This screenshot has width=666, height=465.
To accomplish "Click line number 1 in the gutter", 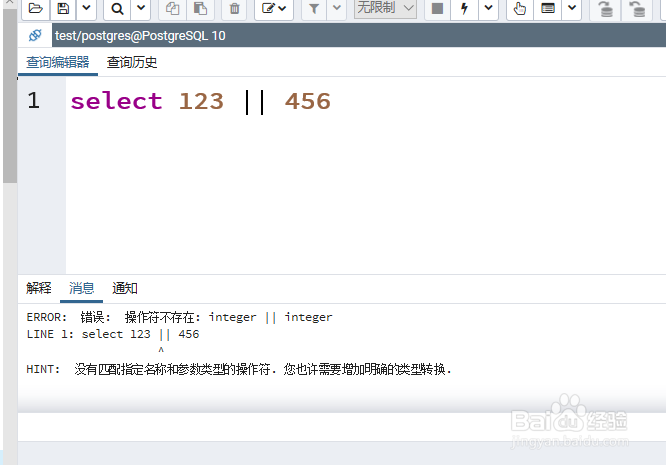I will coord(34,101).
